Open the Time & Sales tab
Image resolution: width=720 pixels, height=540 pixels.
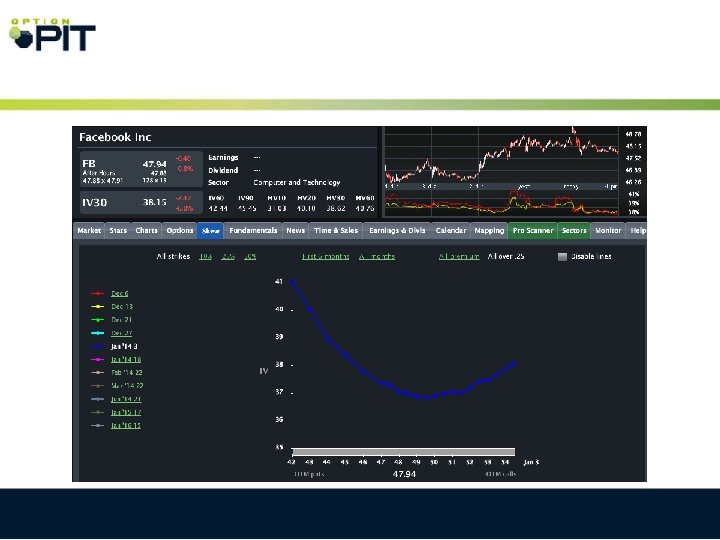click(x=336, y=231)
